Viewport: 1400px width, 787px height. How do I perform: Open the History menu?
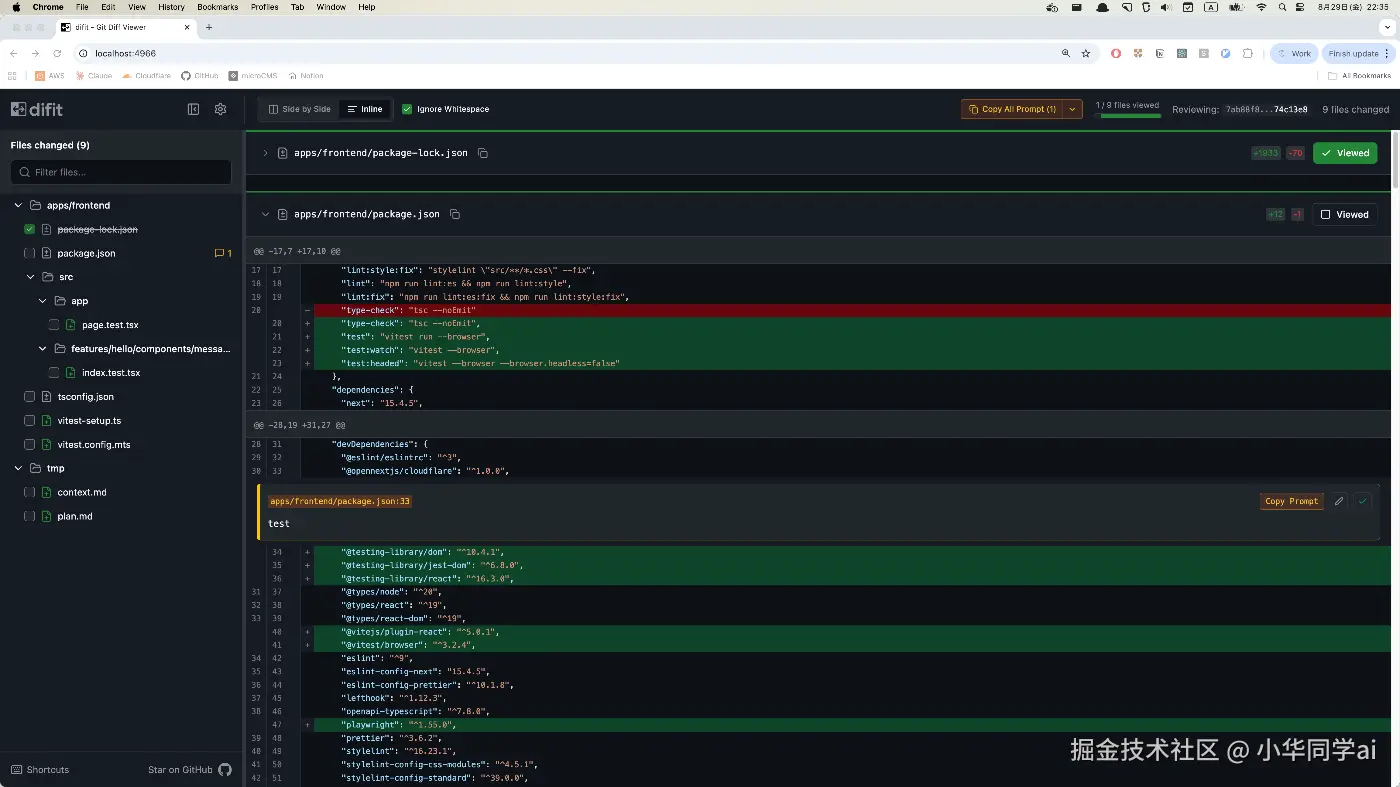tap(171, 7)
